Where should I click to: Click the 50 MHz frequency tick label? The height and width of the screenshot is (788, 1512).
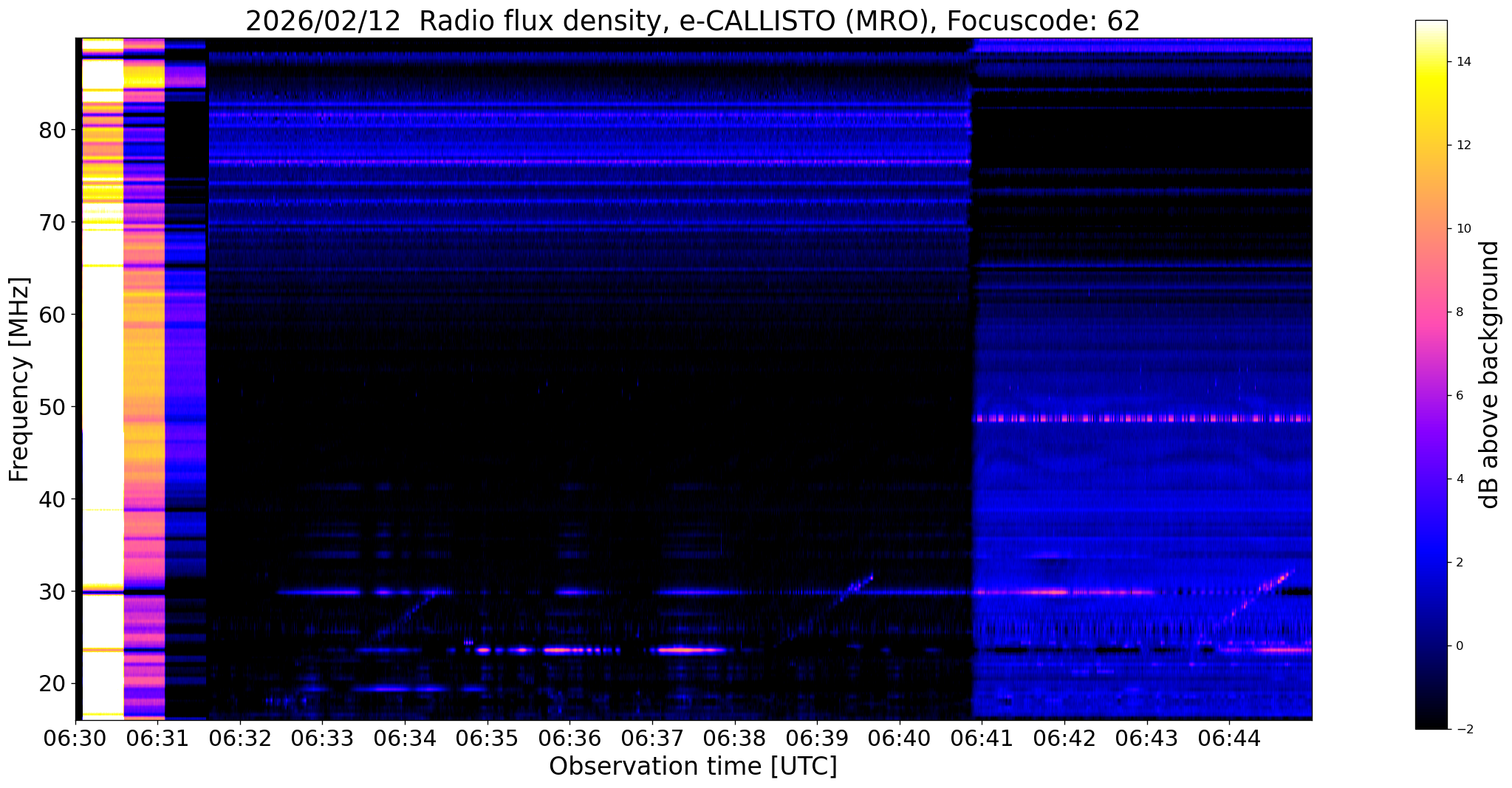click(52, 408)
